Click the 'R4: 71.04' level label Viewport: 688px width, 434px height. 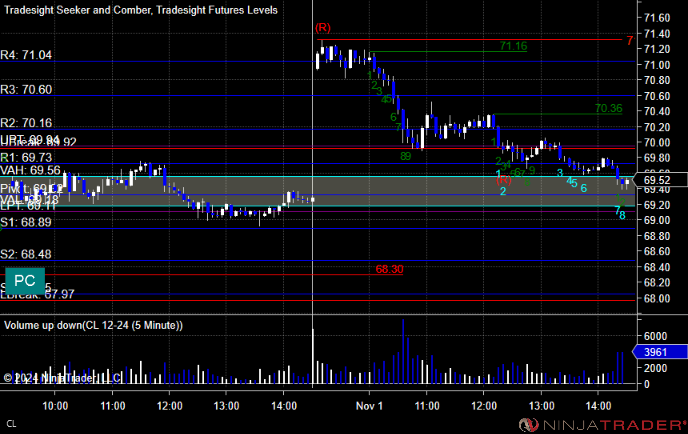26,55
